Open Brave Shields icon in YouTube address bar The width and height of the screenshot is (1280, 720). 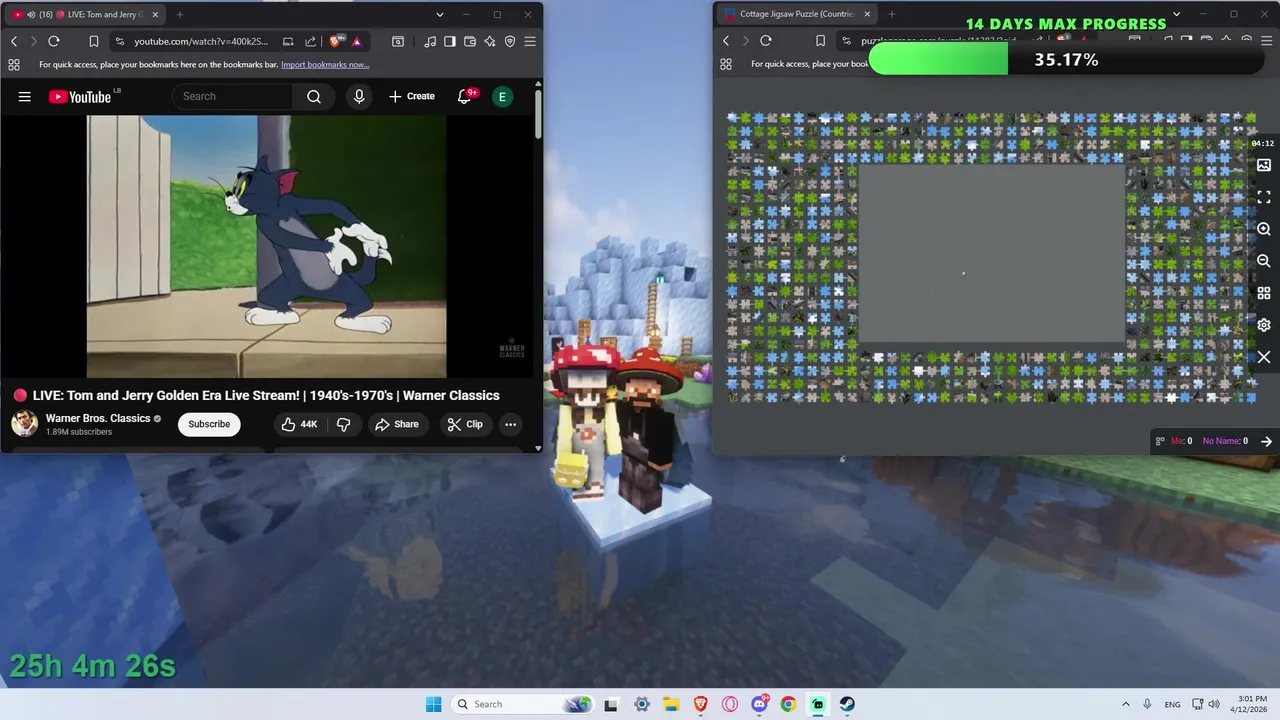click(x=335, y=41)
